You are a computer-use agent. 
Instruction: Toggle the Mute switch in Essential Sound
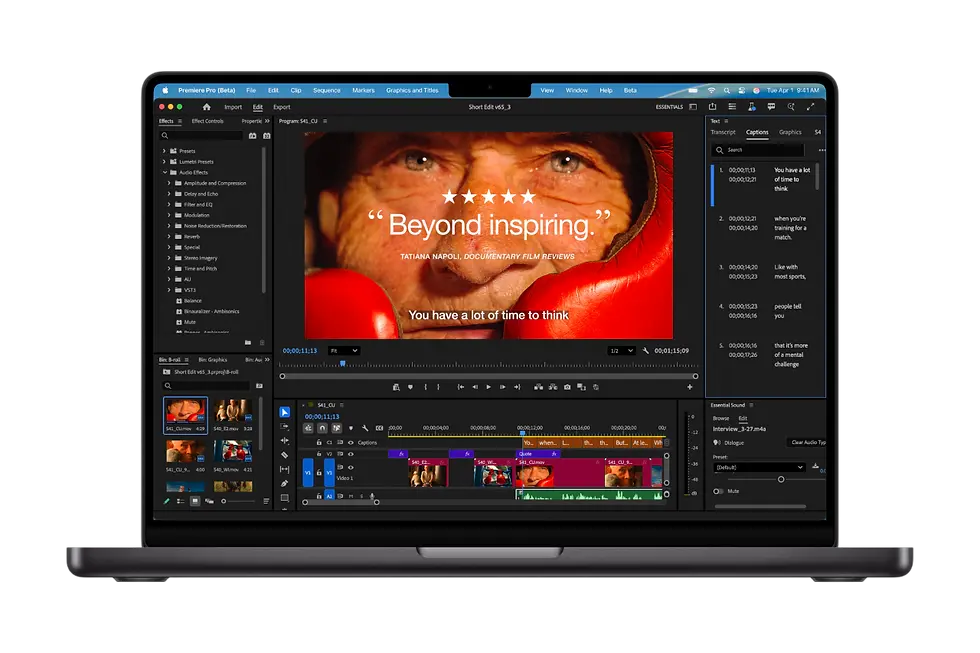[x=719, y=491]
